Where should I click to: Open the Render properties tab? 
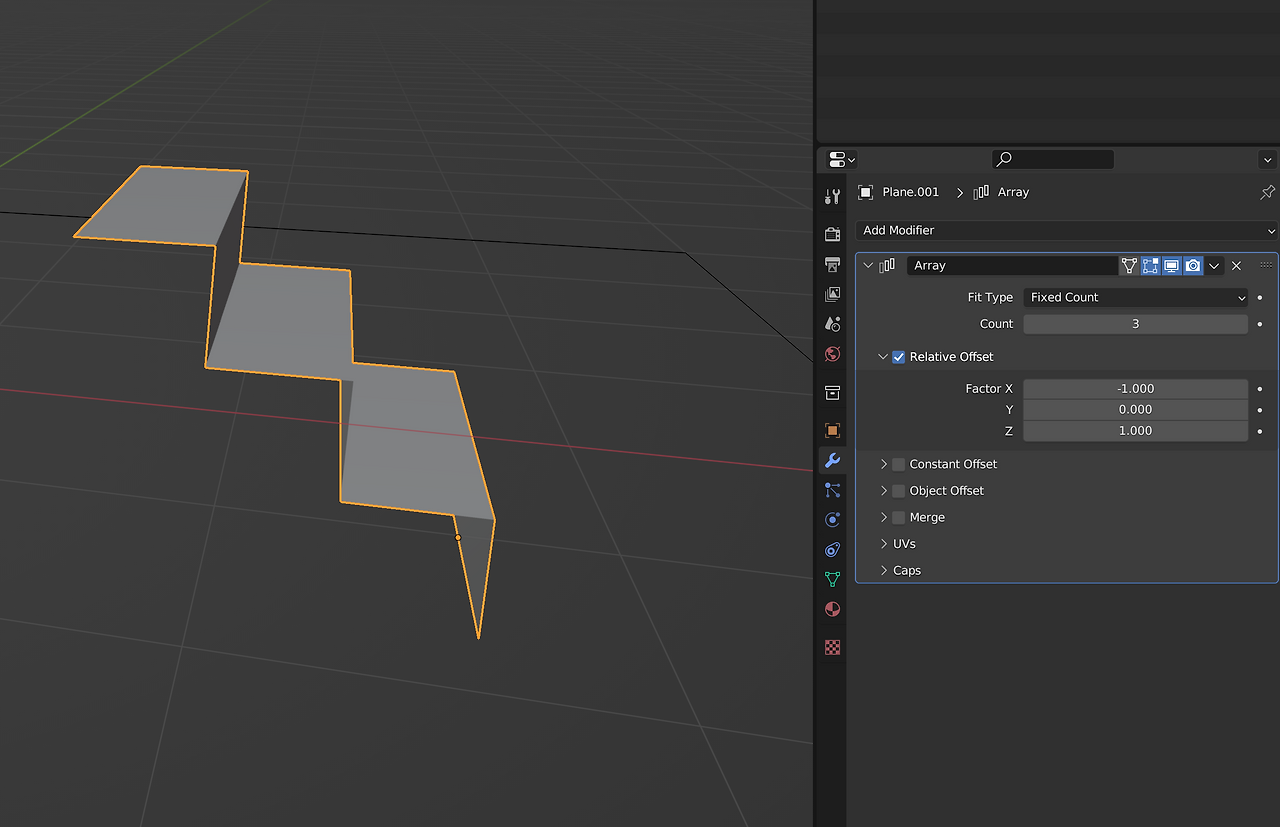pos(832,234)
